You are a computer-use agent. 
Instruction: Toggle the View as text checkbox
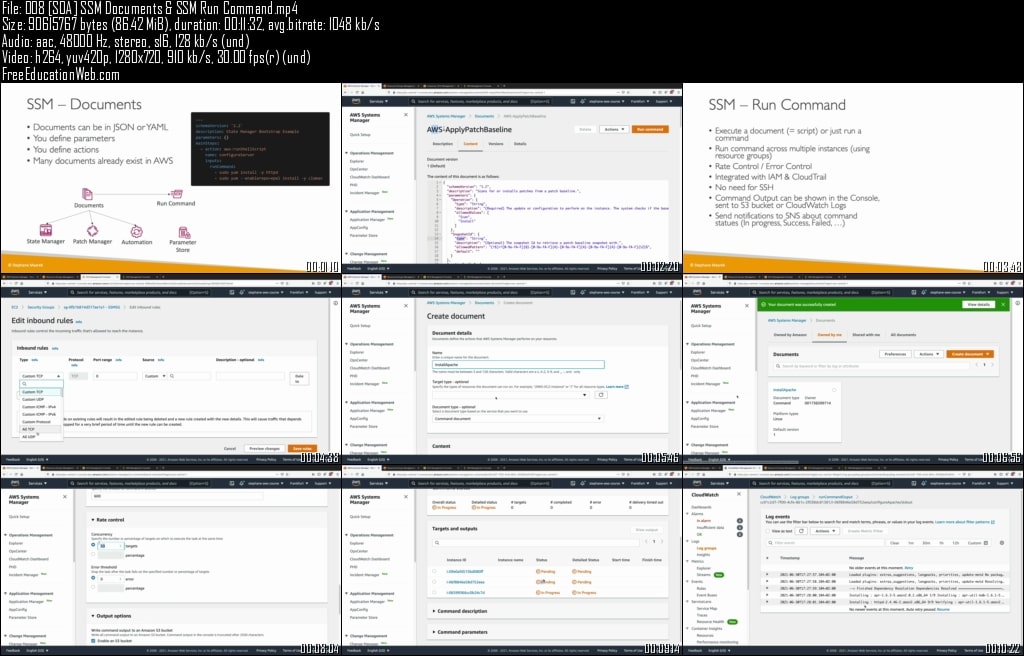768,531
